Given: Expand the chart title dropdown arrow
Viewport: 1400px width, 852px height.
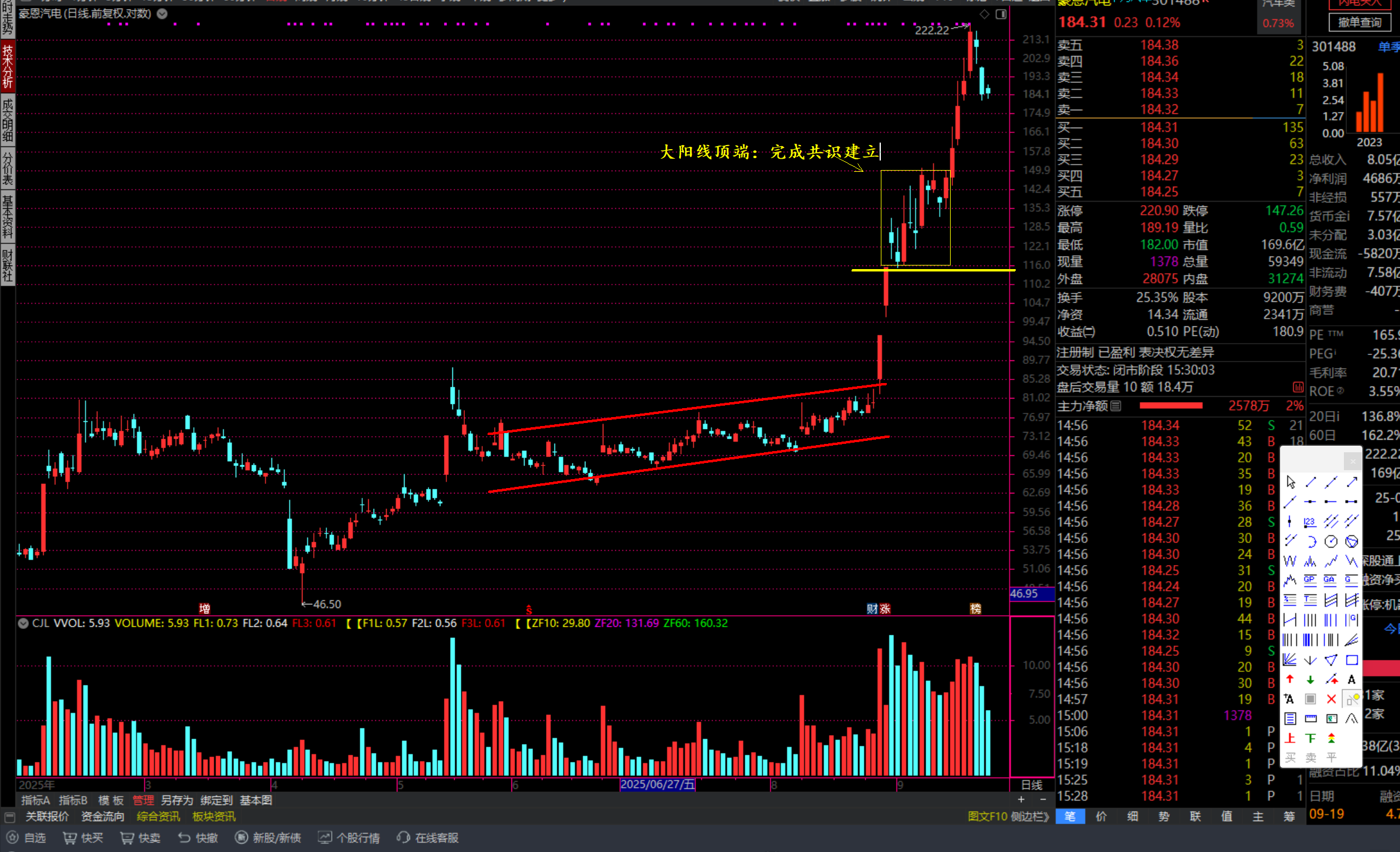Looking at the screenshot, I should [x=162, y=14].
